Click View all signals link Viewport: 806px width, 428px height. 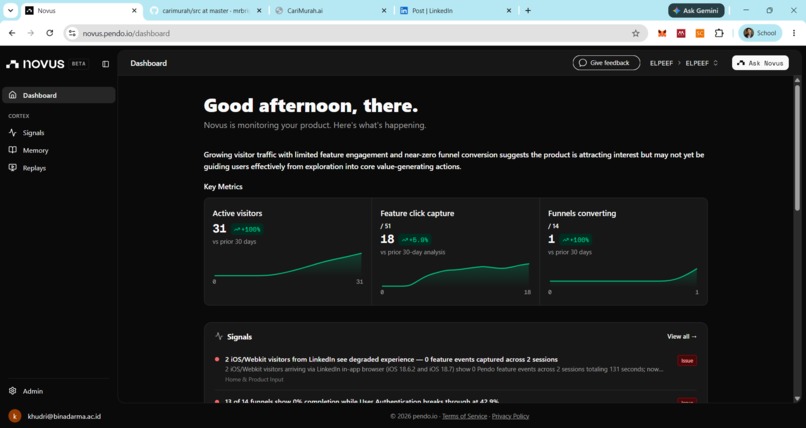click(682, 337)
